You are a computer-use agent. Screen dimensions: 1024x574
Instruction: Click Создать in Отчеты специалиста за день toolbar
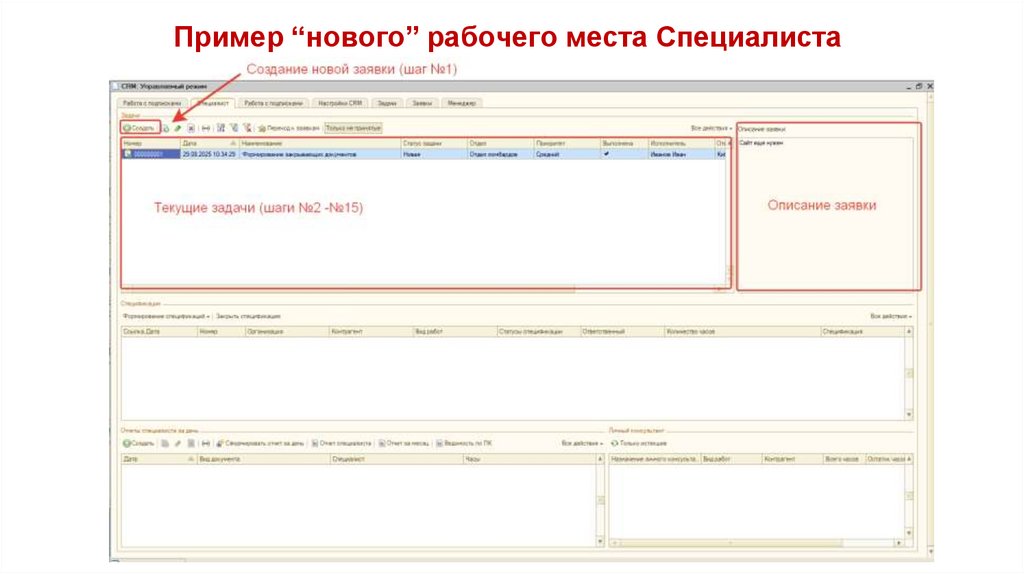tap(139, 443)
